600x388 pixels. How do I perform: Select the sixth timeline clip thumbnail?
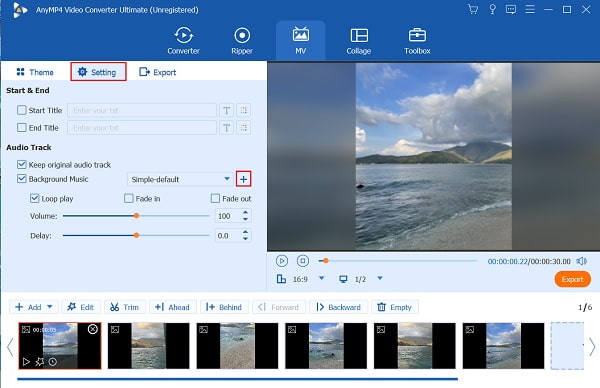pyautogui.click(x=503, y=346)
